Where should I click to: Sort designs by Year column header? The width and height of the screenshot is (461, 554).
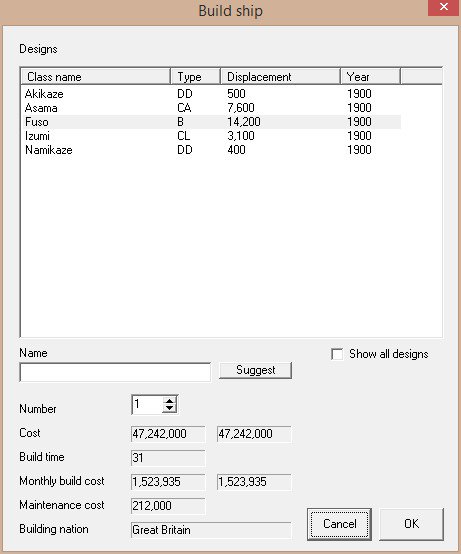click(x=371, y=76)
